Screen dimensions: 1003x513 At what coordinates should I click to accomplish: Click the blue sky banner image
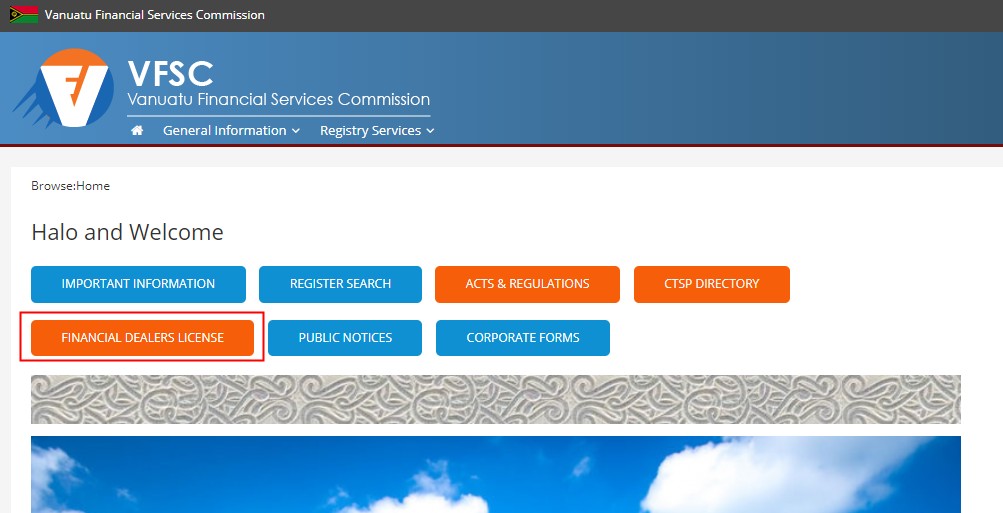496,475
